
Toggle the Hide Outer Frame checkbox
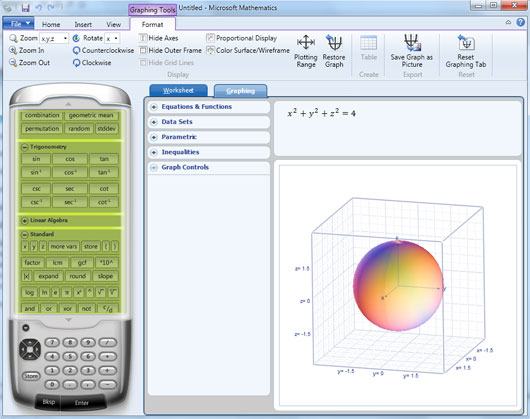point(143,50)
